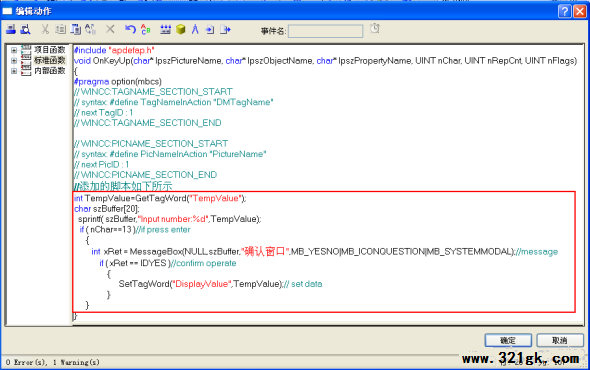Select 标准函数 in the function tree
The width and height of the screenshot is (590, 370).
50,60
